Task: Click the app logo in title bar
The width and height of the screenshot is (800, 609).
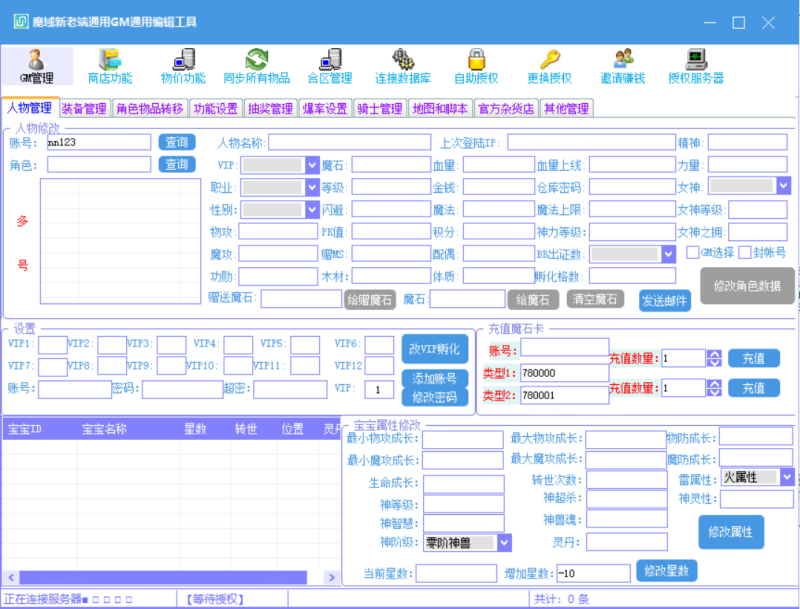Action: click(x=21, y=22)
